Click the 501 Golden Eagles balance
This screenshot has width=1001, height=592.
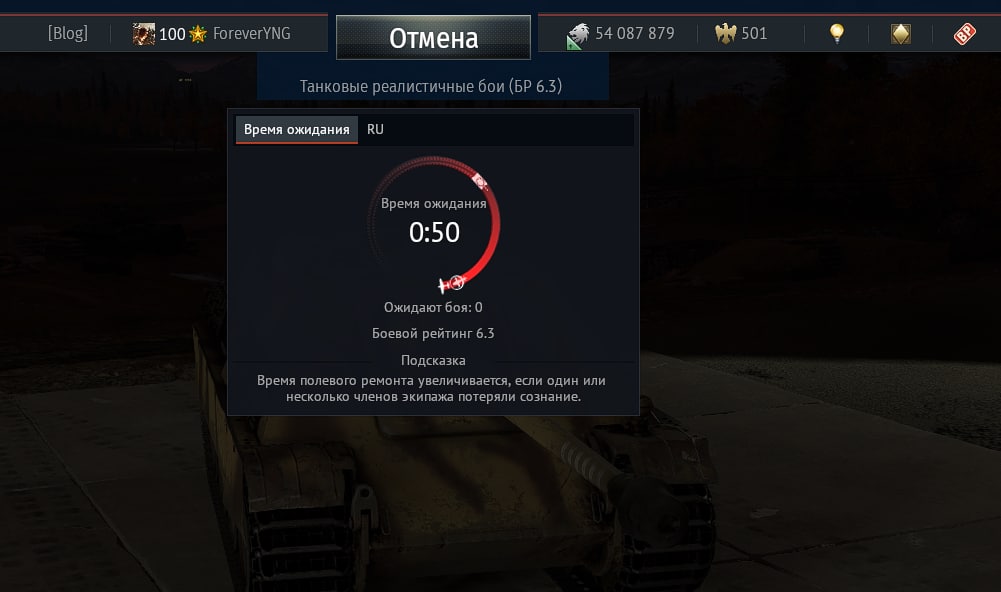coord(754,33)
